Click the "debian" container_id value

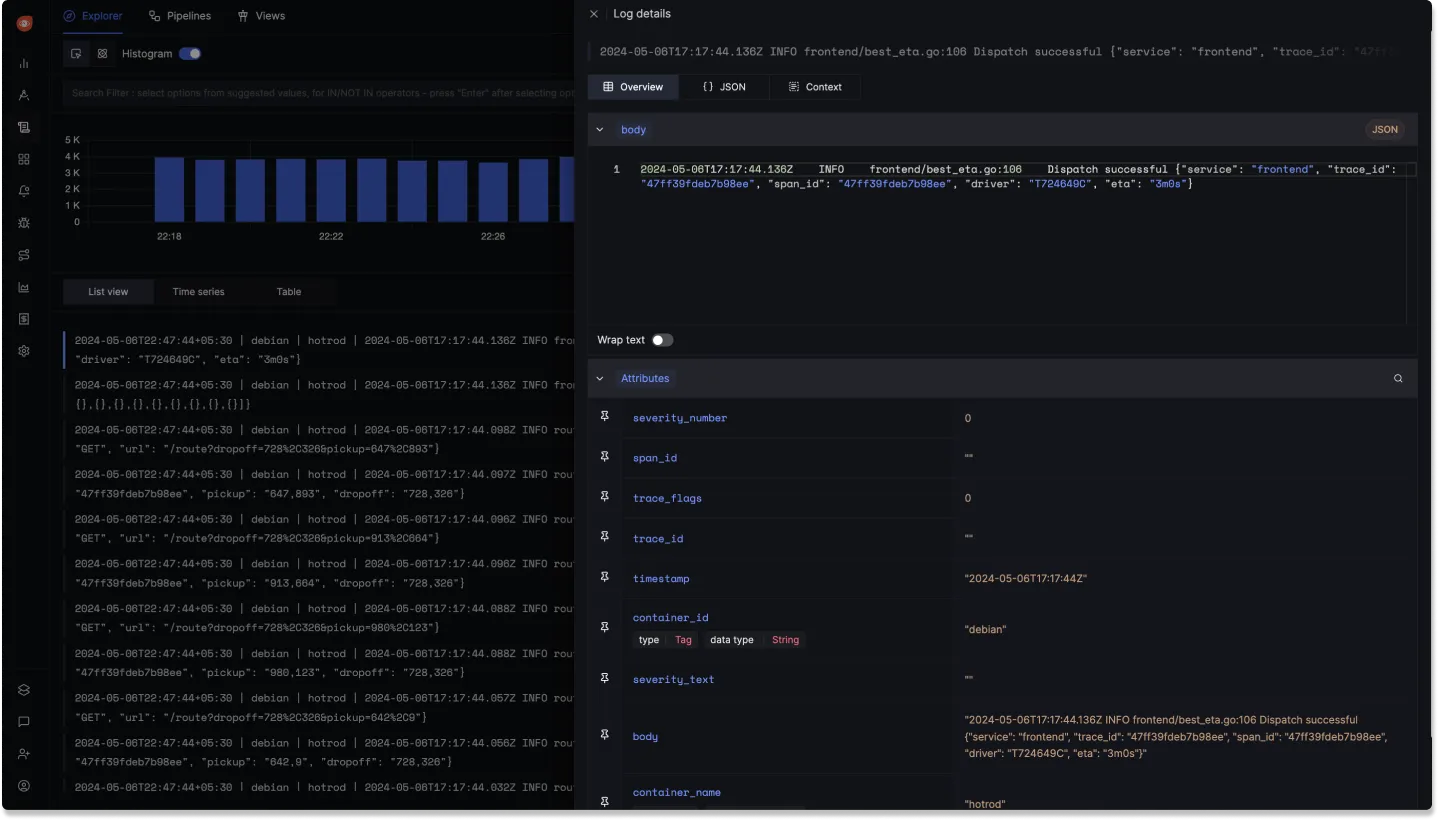[985, 629]
